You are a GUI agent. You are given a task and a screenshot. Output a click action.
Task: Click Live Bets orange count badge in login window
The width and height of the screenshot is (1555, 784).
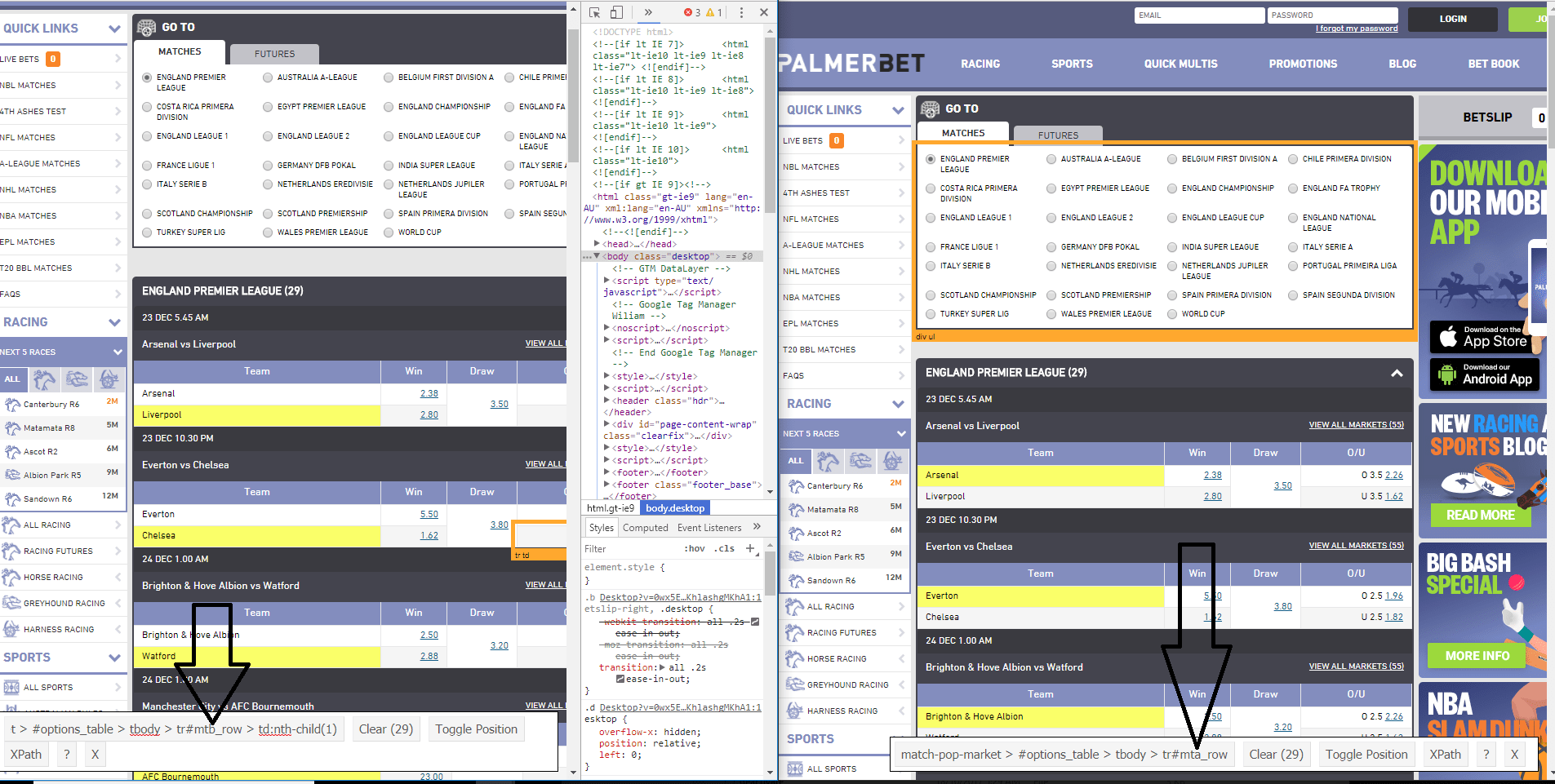coord(837,140)
